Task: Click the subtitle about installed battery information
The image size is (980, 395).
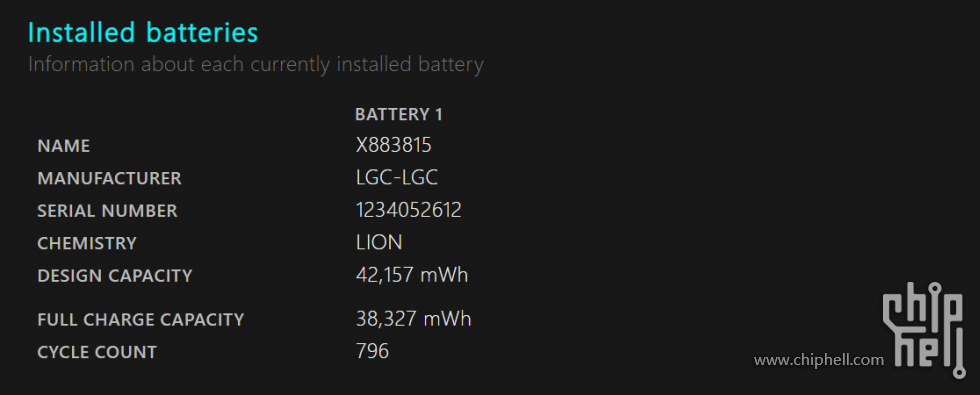Action: coord(256,65)
